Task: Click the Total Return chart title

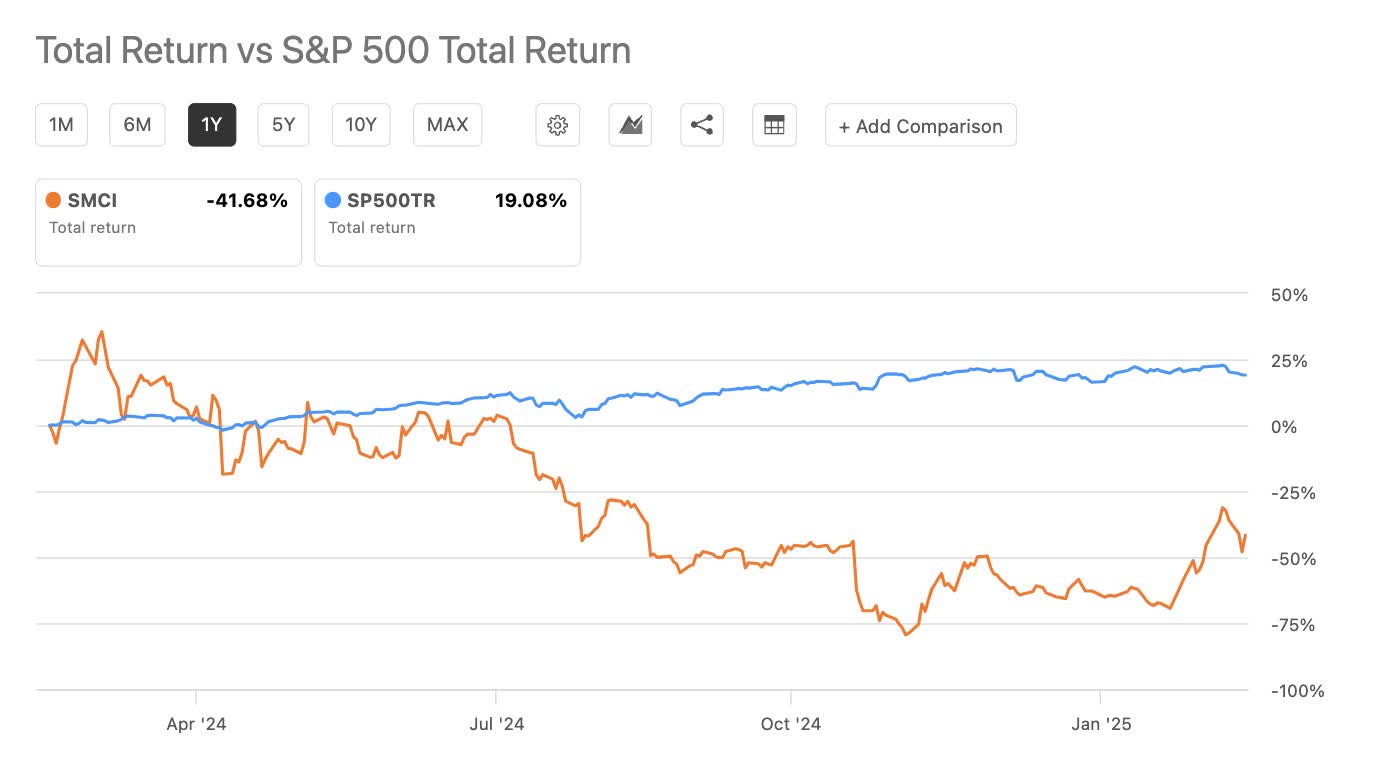Action: [333, 50]
